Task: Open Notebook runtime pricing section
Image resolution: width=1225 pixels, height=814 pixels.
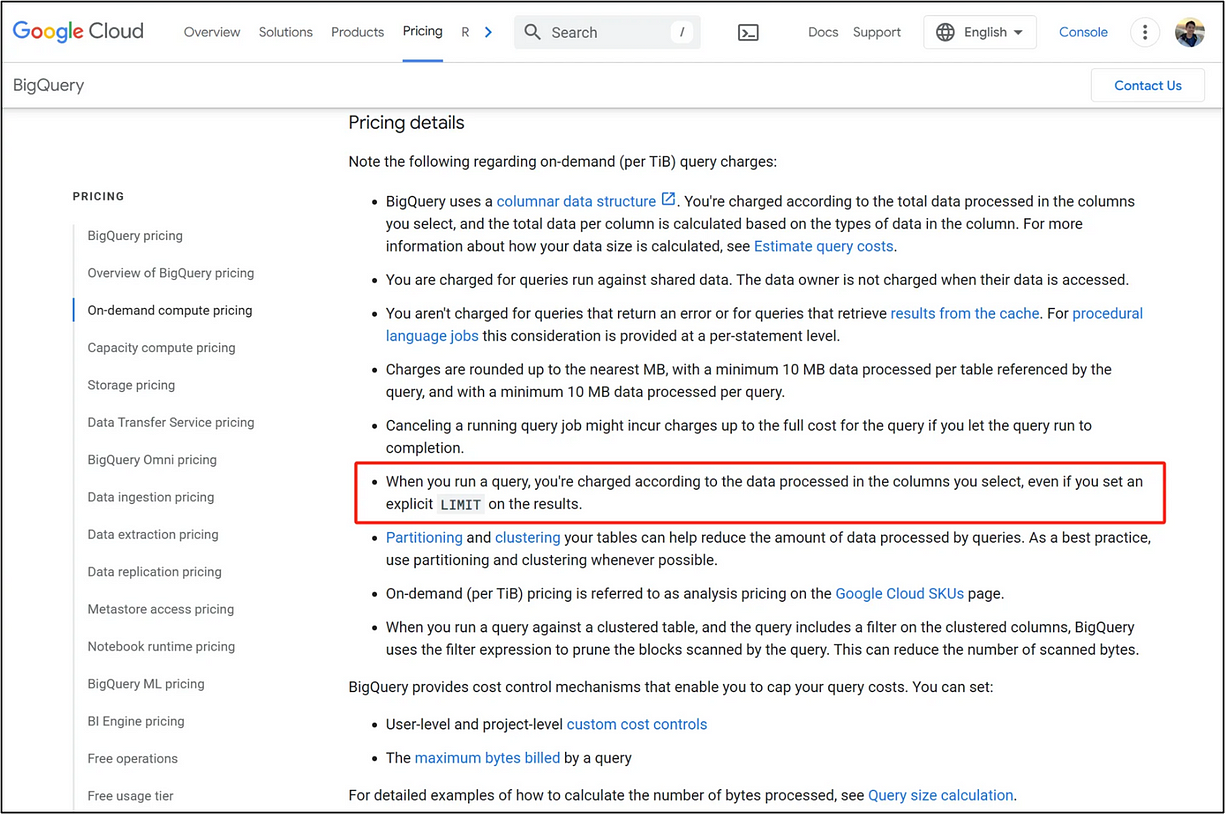Action: 161,646
